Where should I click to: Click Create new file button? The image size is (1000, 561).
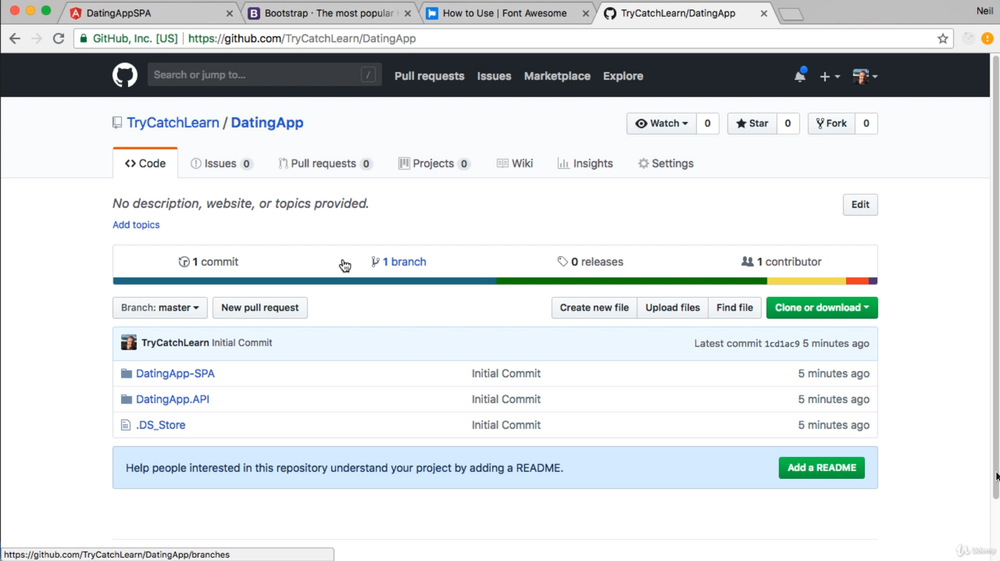click(594, 308)
